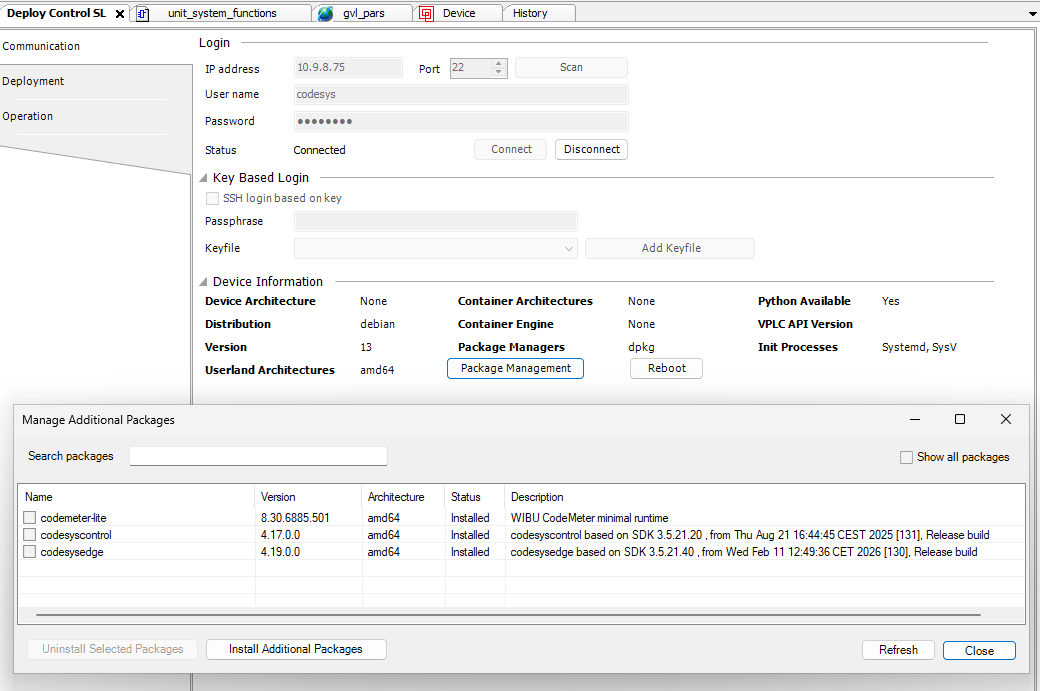This screenshot has height=691, width=1040.
Task: Select the codesyscontrol package checkbox
Action: click(x=30, y=535)
